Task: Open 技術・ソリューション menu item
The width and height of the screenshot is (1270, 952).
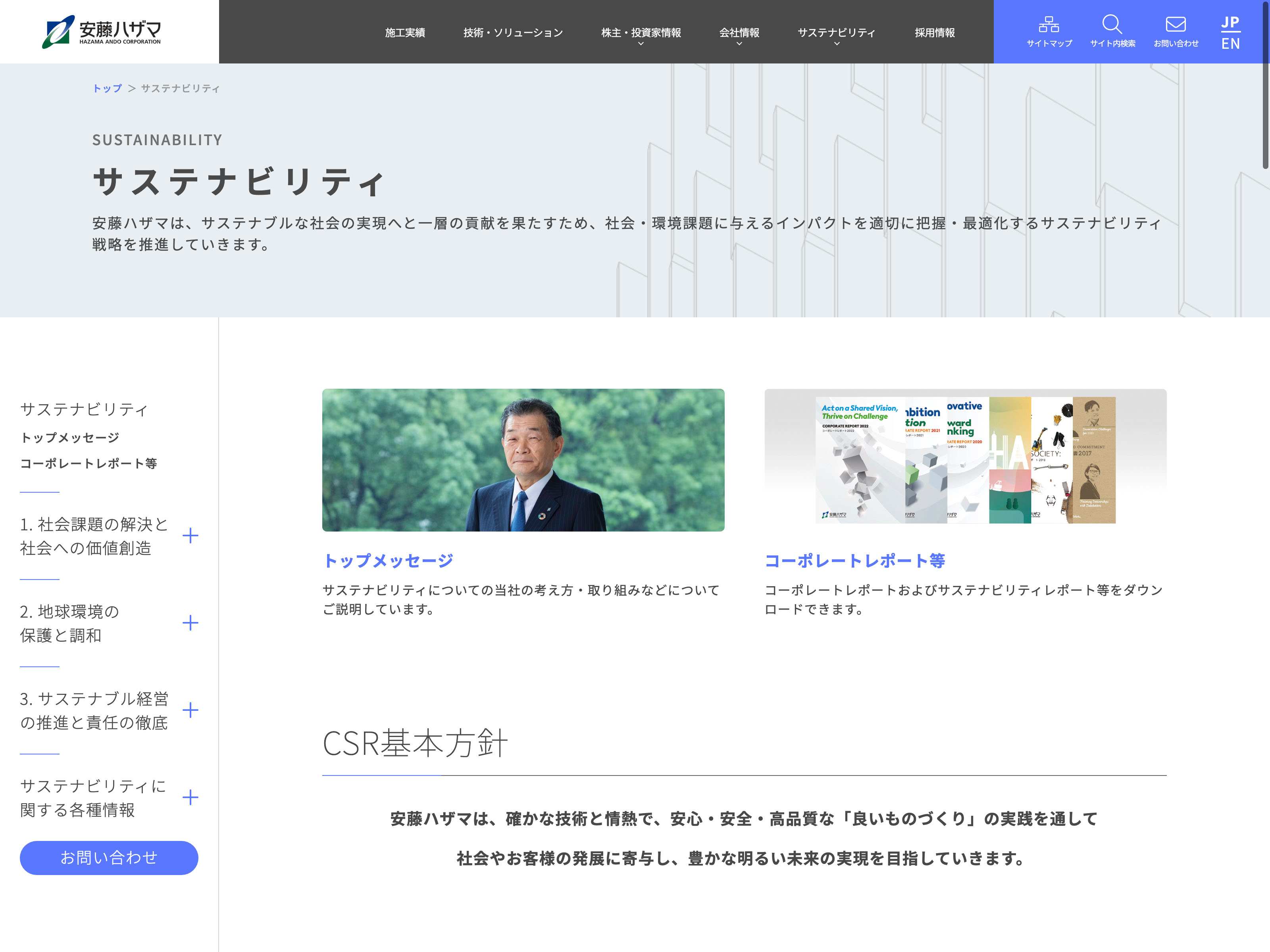Action: click(513, 33)
